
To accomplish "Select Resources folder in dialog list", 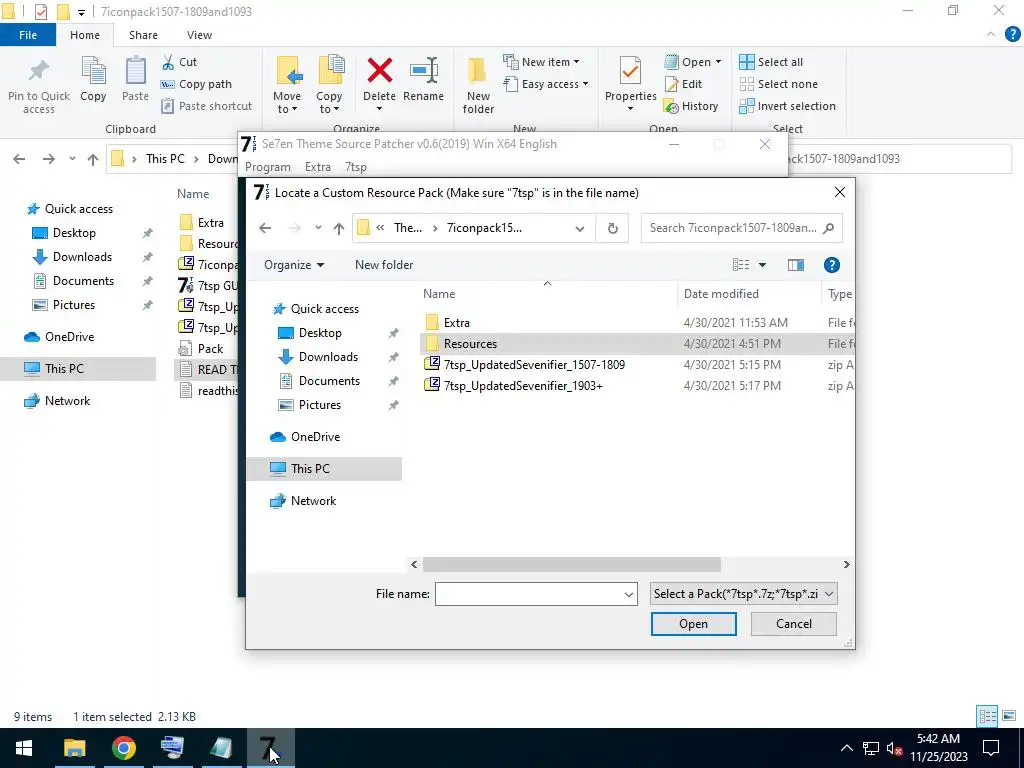I will point(470,344).
